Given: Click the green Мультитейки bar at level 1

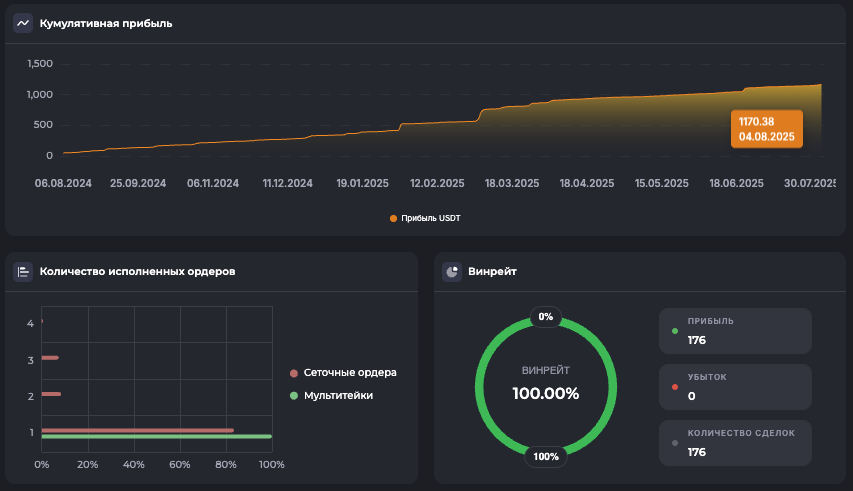Looking at the screenshot, I should [x=156, y=437].
